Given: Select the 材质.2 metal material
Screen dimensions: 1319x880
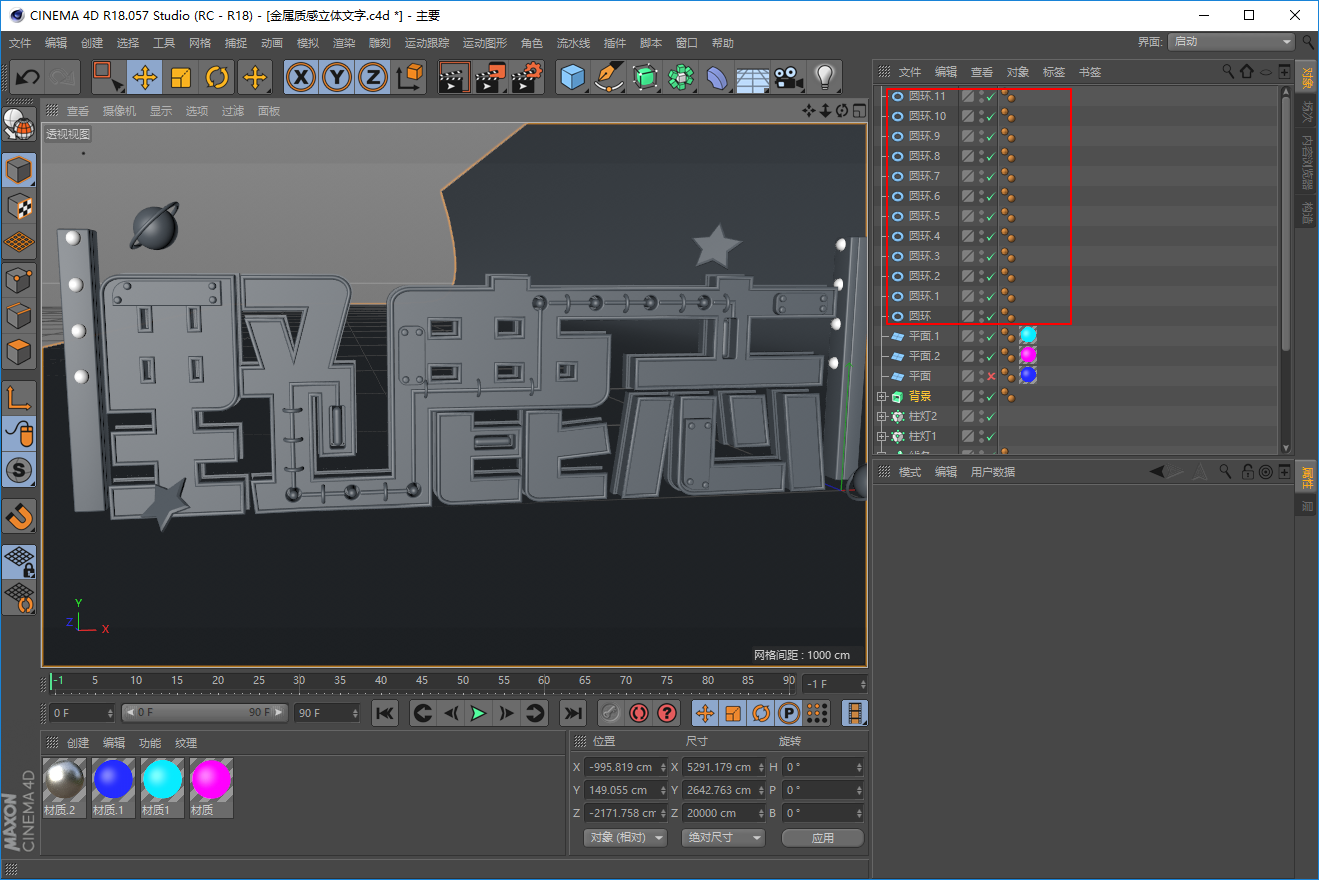Looking at the screenshot, I should (x=64, y=788).
